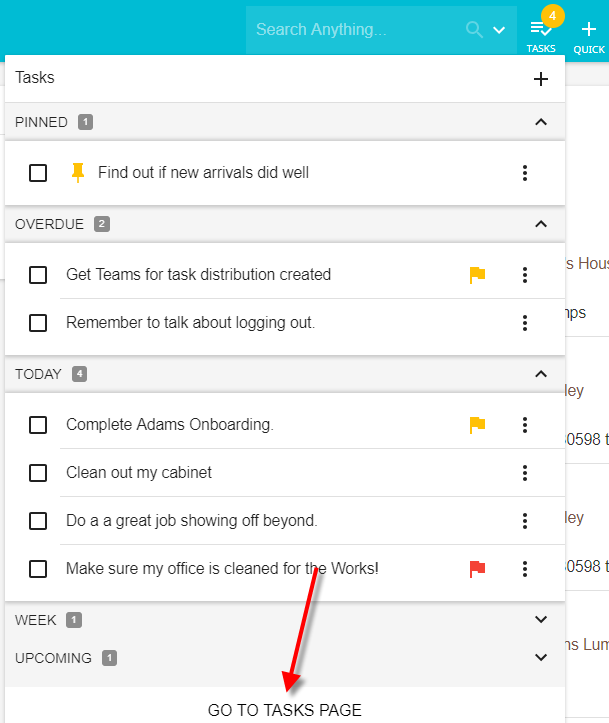Image resolution: width=609 pixels, height=723 pixels.
Task: Tick checkbox for 'Do a a great job' task
Action: point(38,521)
